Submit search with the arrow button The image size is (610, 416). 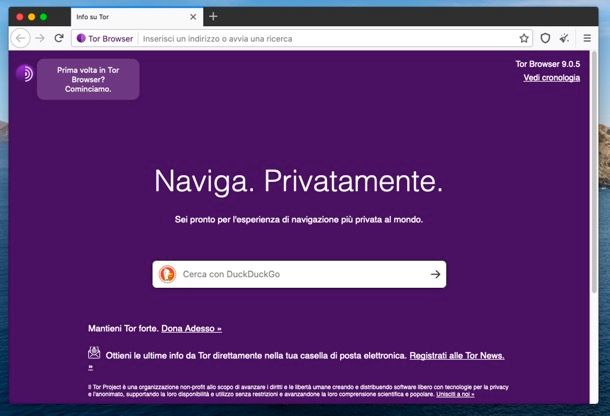(x=435, y=274)
